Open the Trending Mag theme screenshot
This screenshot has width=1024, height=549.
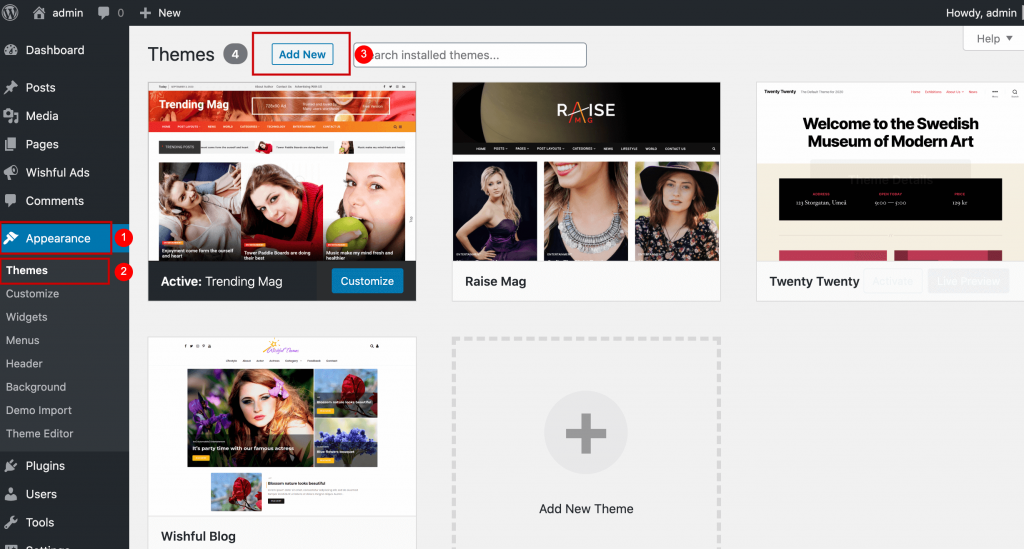click(282, 172)
